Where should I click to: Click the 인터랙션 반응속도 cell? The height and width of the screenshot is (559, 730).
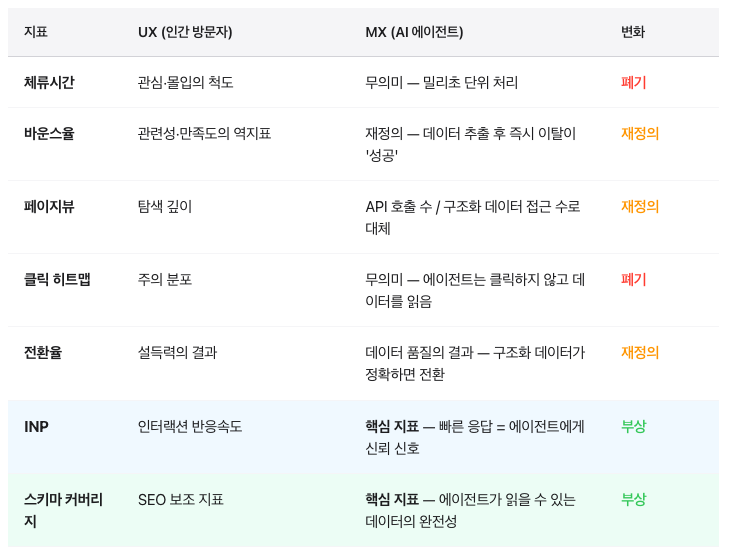click(x=190, y=426)
